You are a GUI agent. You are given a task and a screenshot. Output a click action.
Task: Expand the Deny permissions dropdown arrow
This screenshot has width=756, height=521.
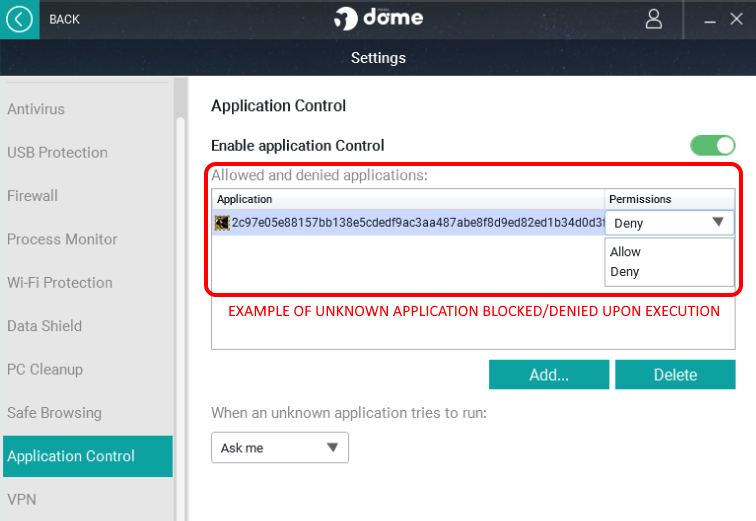click(718, 223)
